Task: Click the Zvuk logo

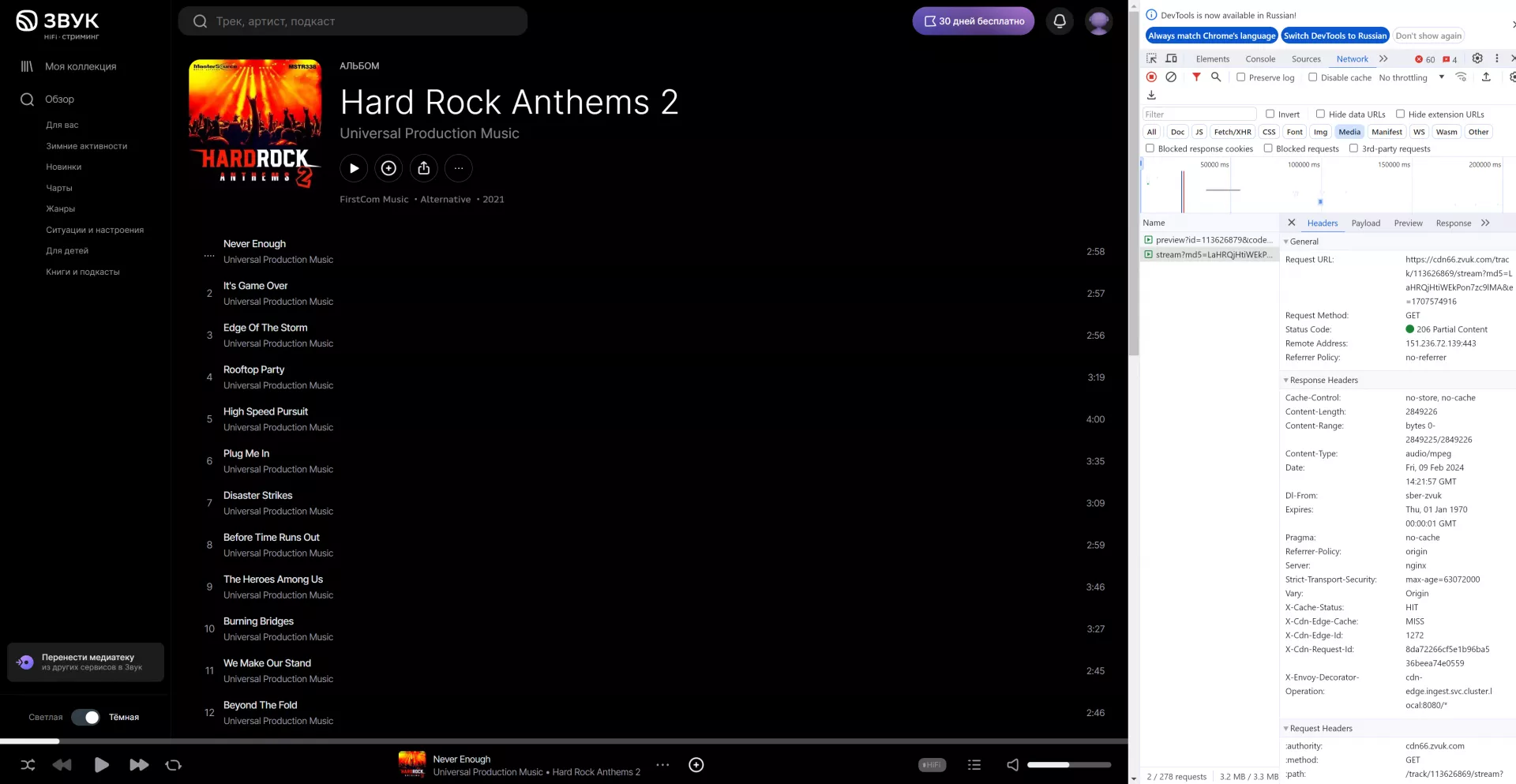Action: tap(58, 24)
